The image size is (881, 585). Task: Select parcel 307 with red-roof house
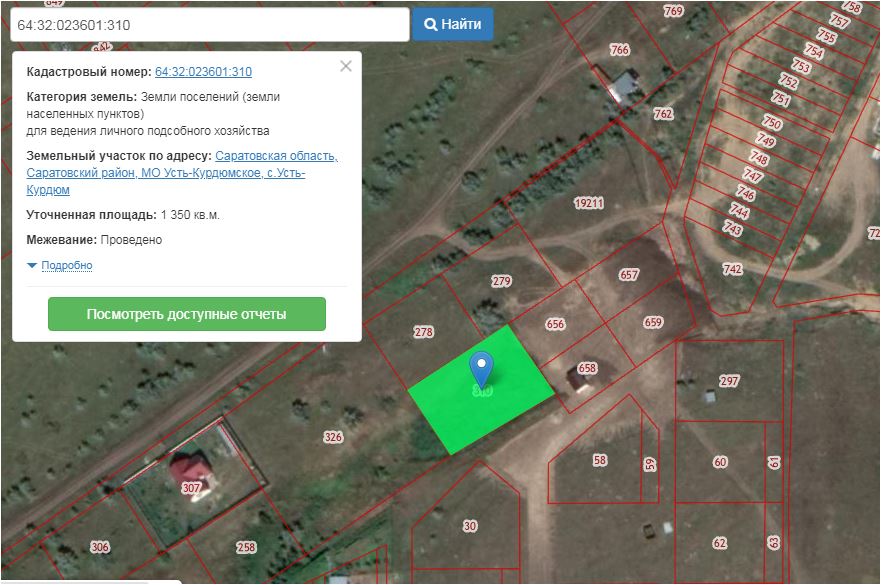(x=191, y=488)
